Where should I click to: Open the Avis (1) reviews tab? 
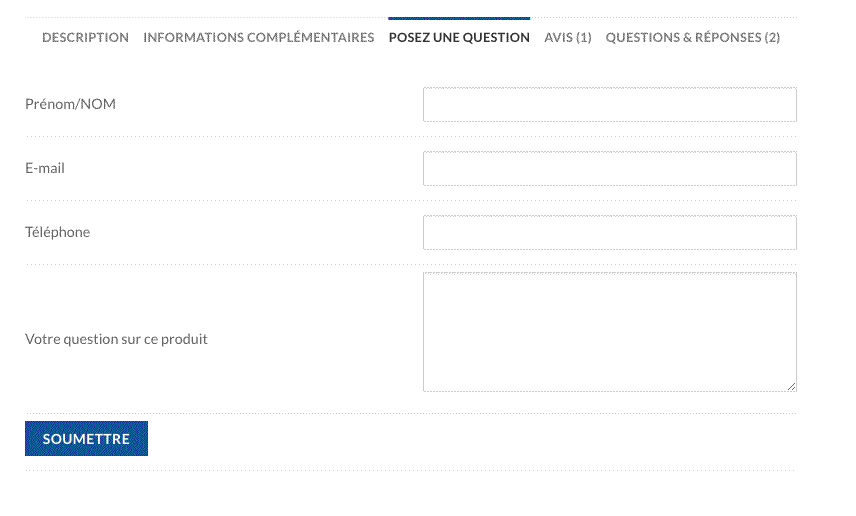[x=567, y=38]
